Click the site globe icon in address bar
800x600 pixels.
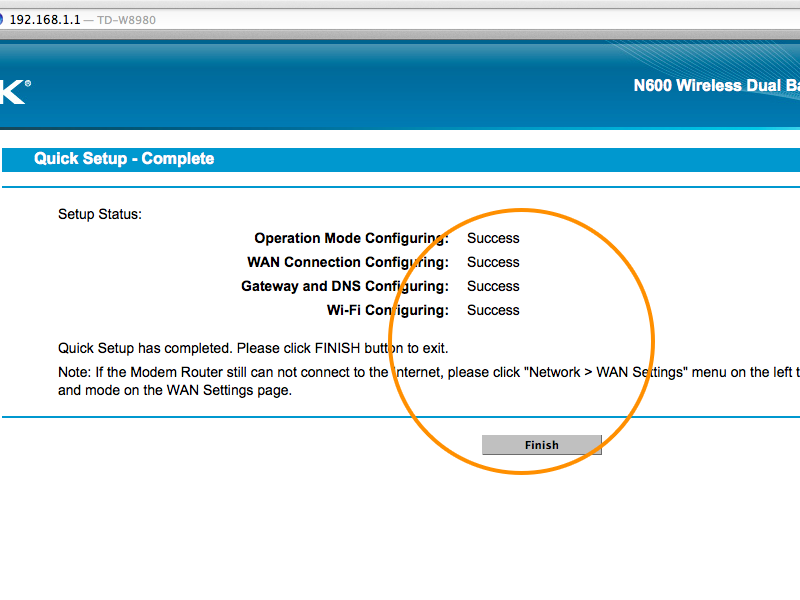2,20
